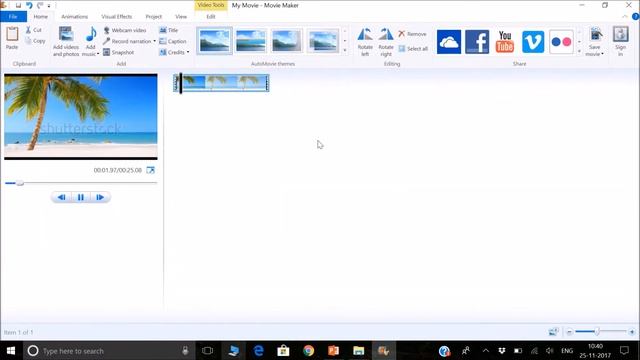Share movie to YouTube
This screenshot has height=360, width=640.
[x=505, y=42]
